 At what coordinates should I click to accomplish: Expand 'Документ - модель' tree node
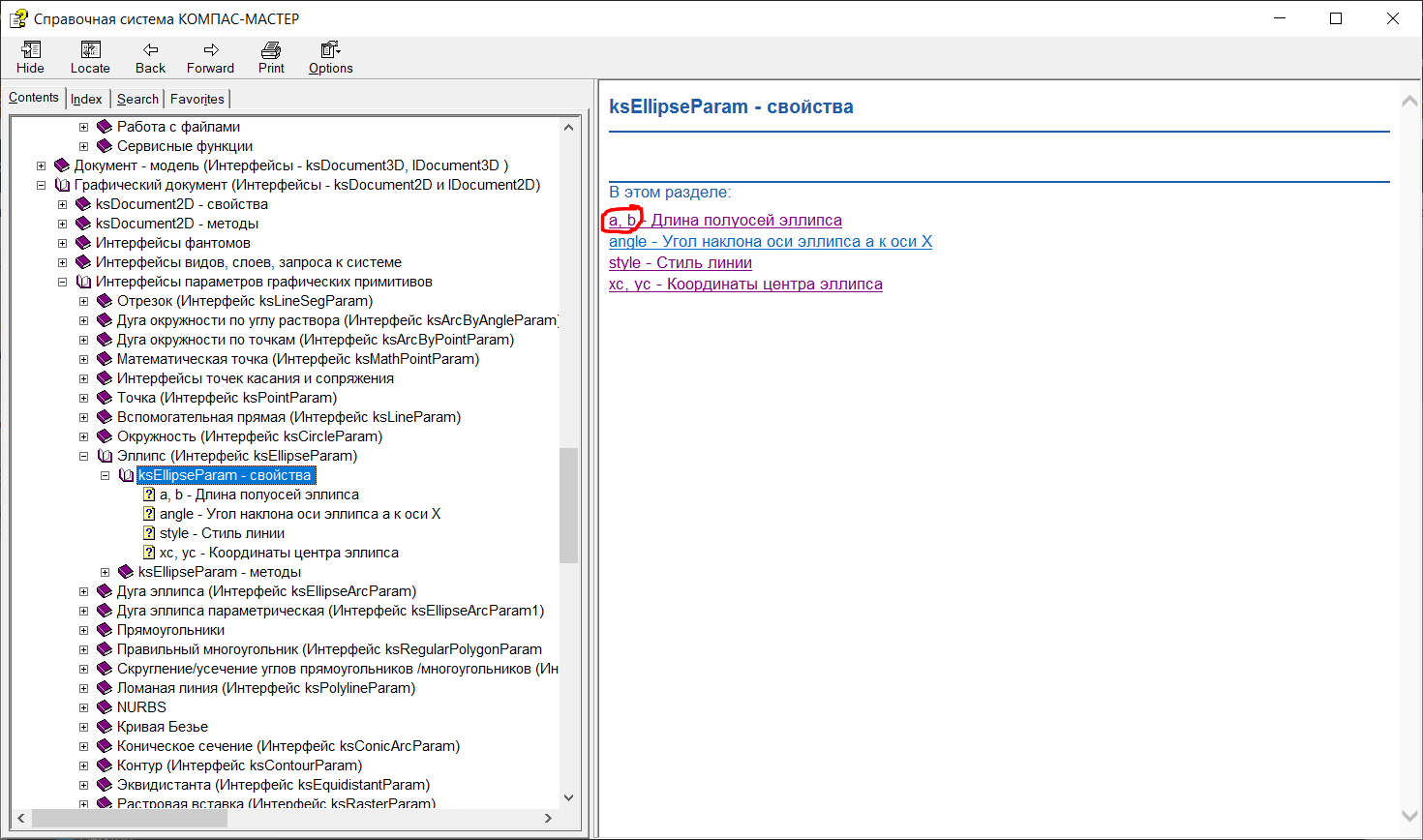41,165
